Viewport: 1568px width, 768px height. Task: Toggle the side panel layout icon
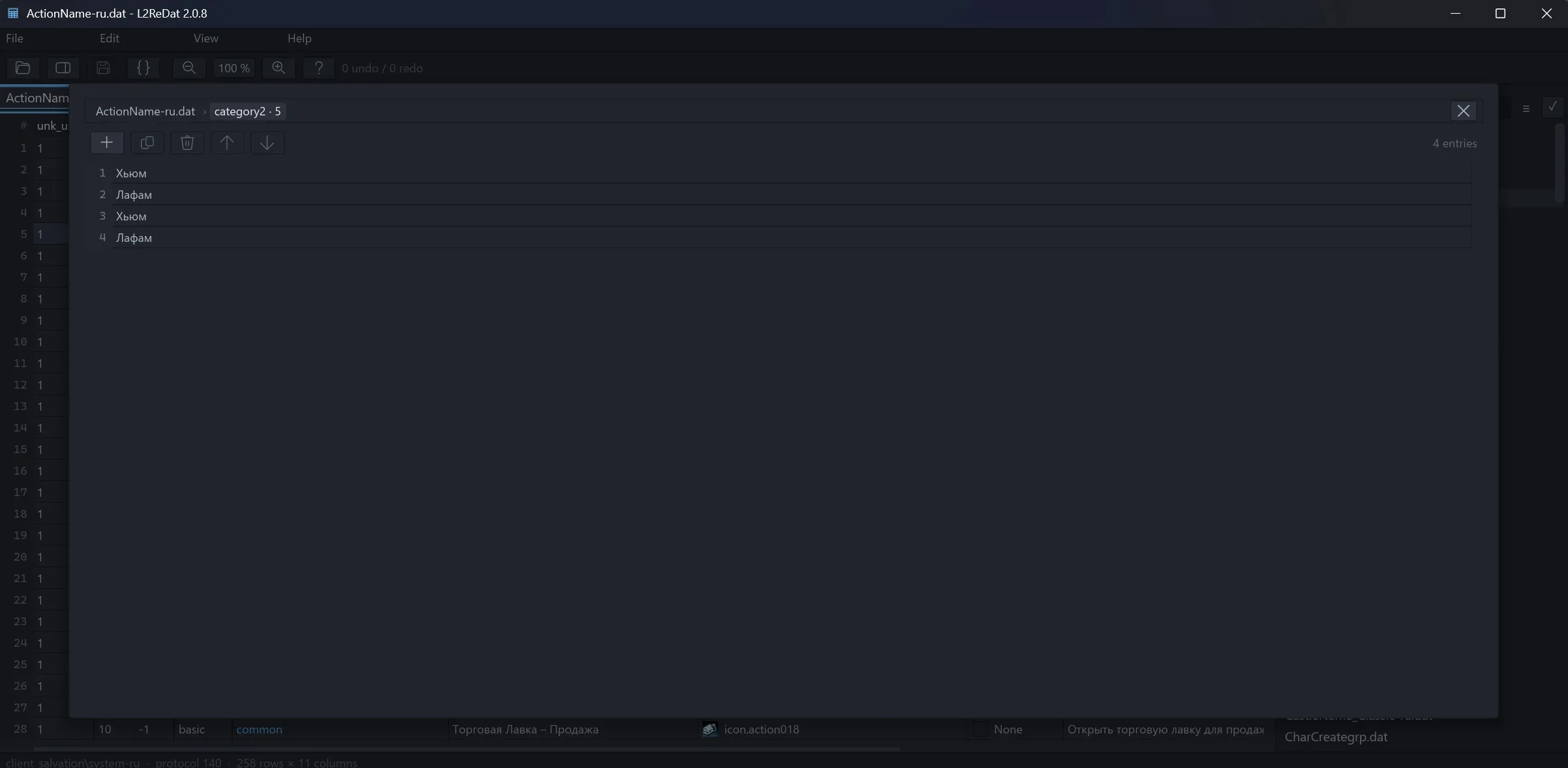tap(63, 68)
